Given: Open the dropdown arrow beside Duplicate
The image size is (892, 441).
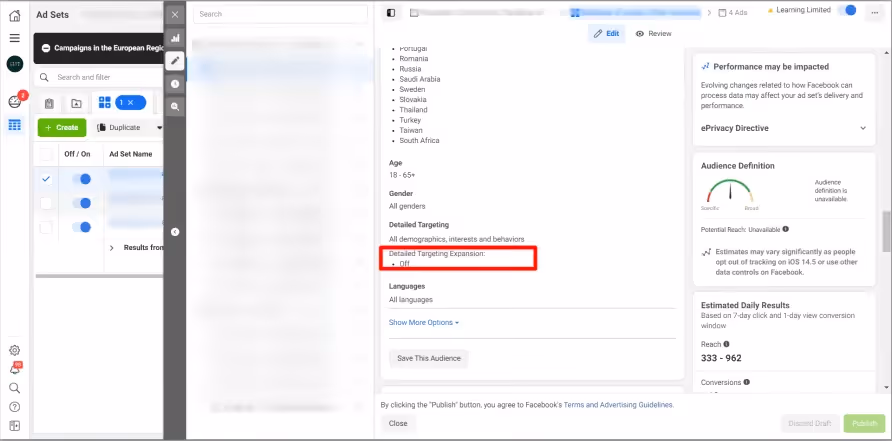Looking at the screenshot, I should [159, 127].
